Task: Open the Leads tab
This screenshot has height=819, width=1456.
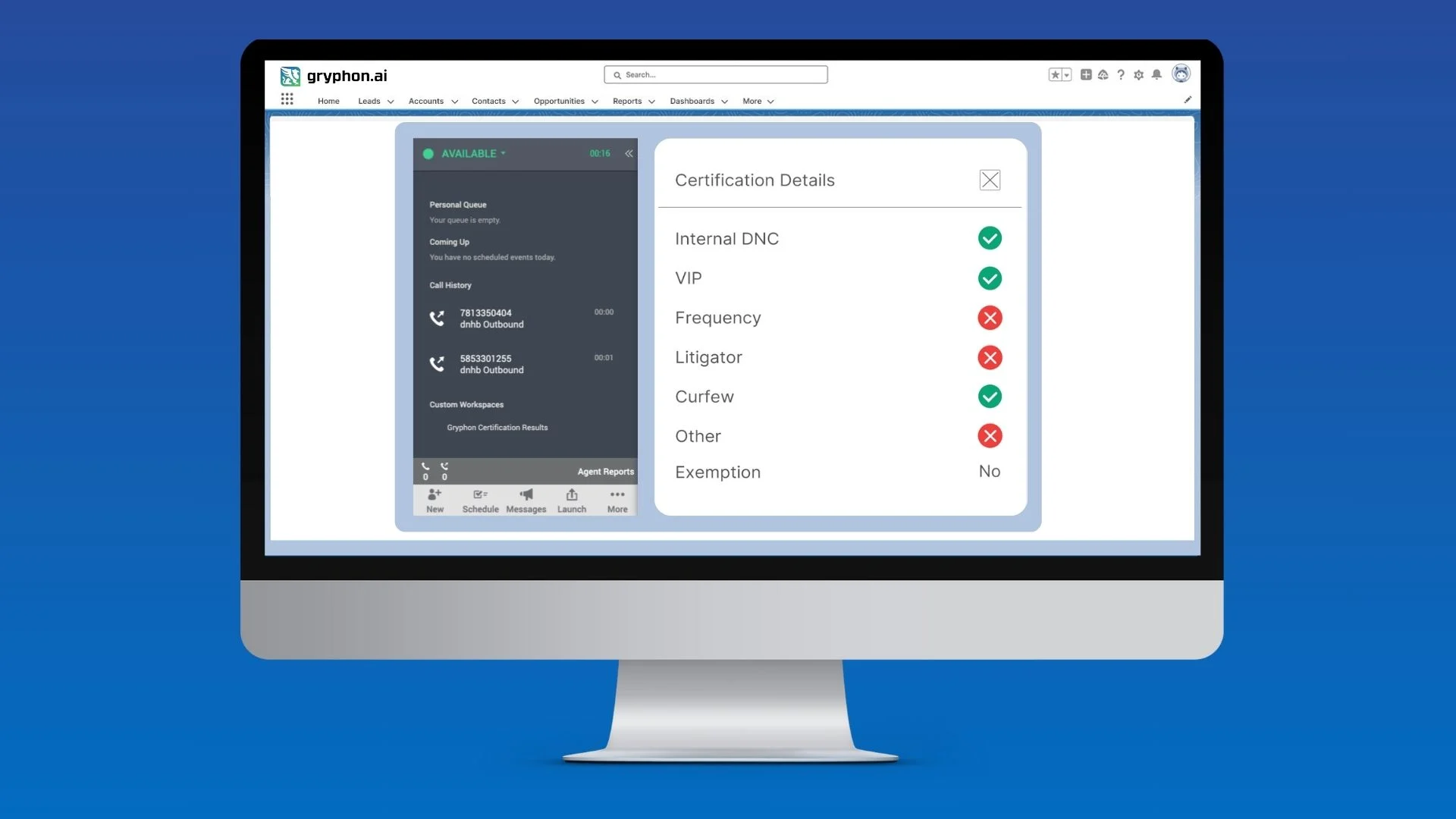Action: pyautogui.click(x=369, y=101)
